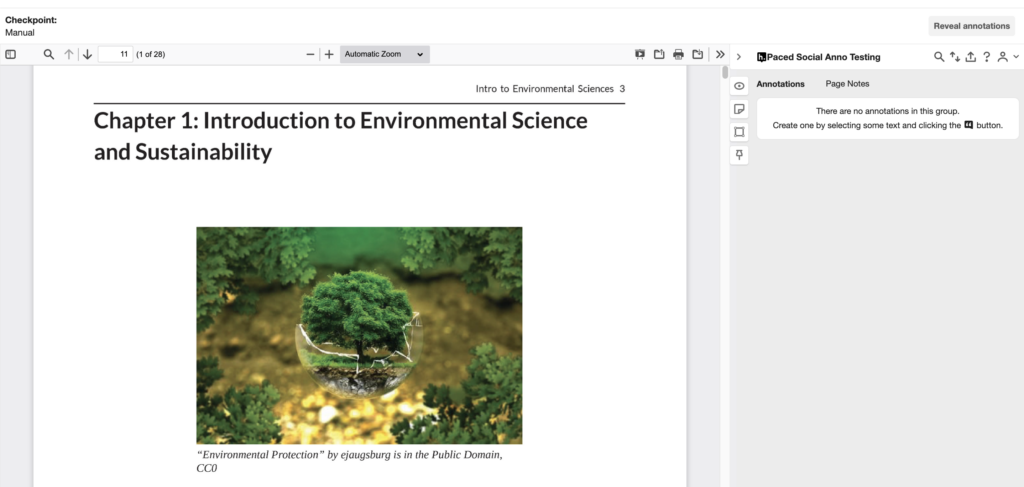The height and width of the screenshot is (487, 1024).
Task: Select the rectangle annotation tool
Action: tap(739, 132)
